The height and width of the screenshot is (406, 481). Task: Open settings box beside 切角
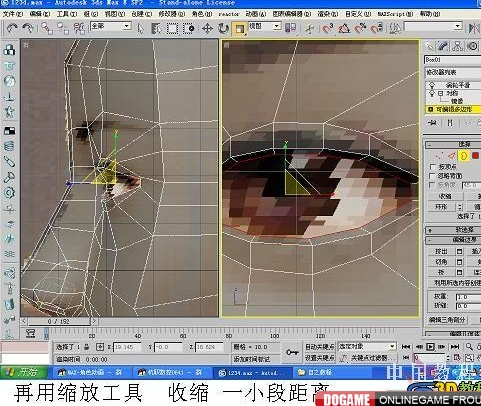tap(460, 262)
